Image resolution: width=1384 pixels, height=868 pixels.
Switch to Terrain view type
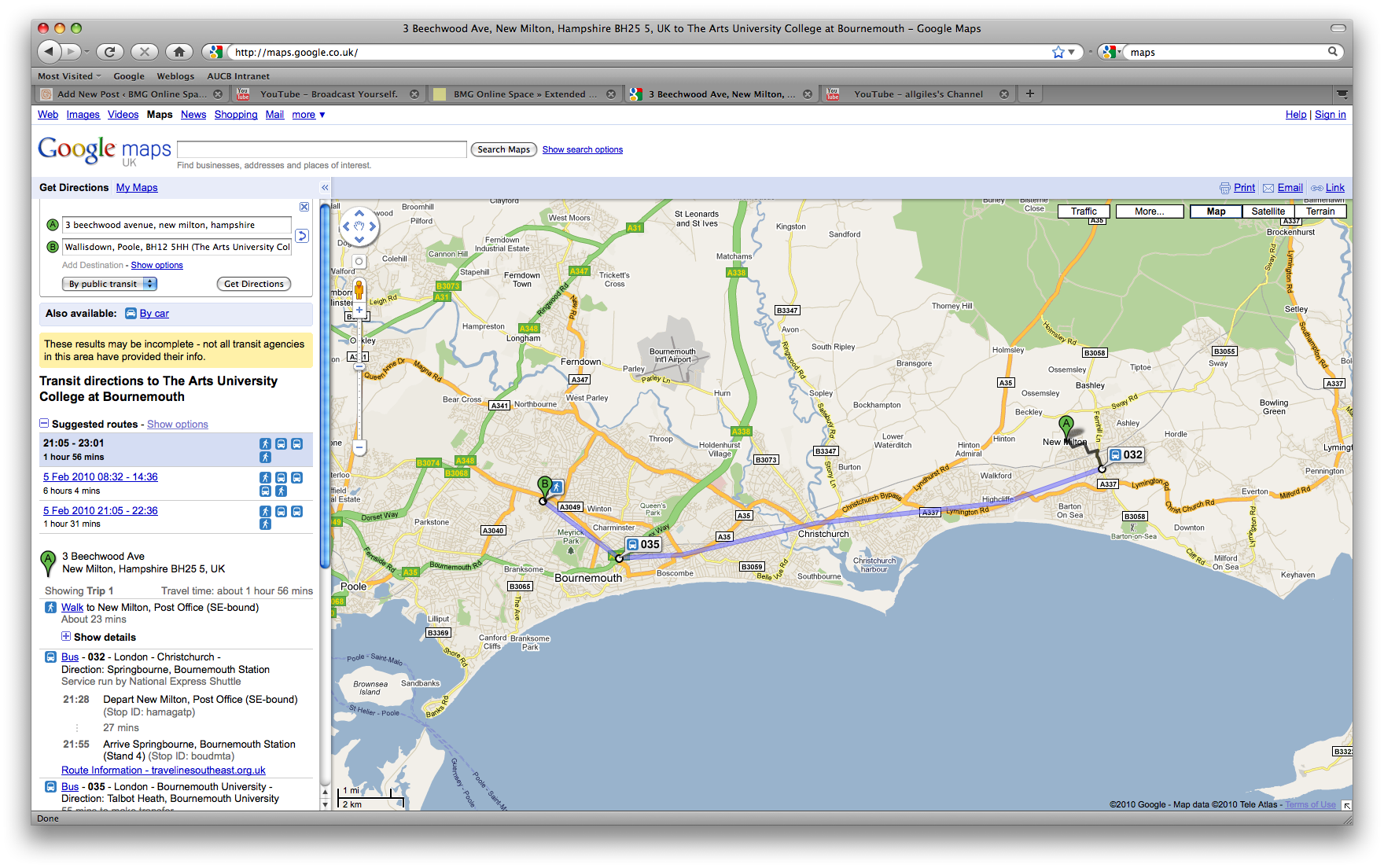(1320, 211)
